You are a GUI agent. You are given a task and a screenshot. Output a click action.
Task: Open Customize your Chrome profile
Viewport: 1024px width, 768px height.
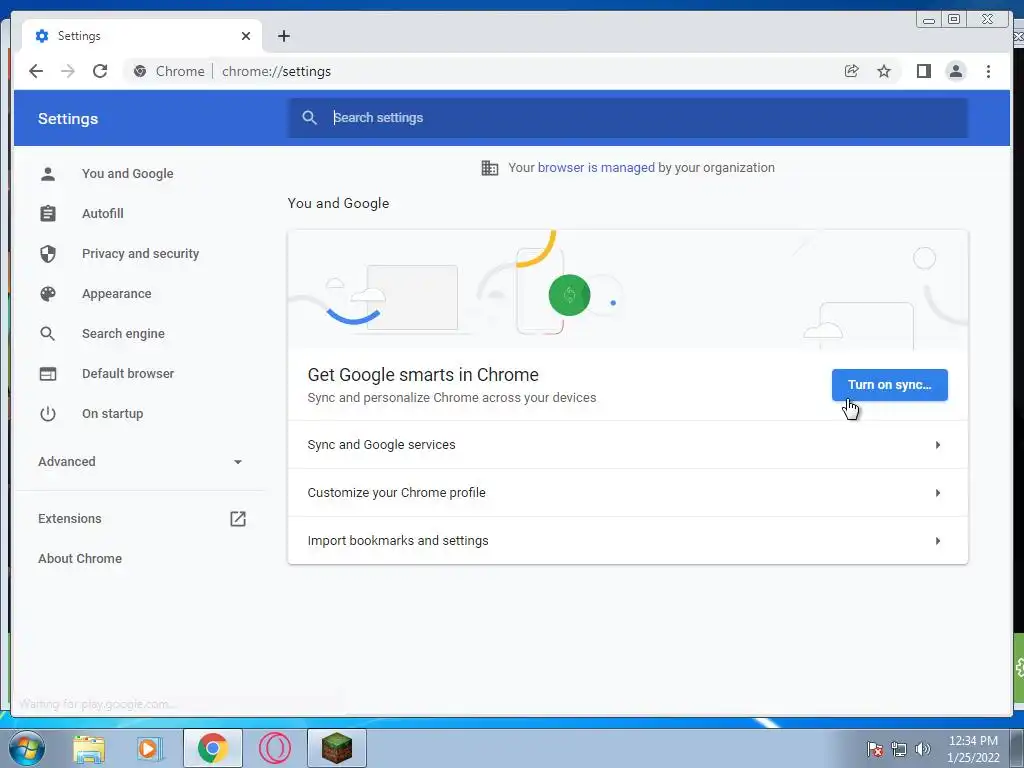[628, 492]
